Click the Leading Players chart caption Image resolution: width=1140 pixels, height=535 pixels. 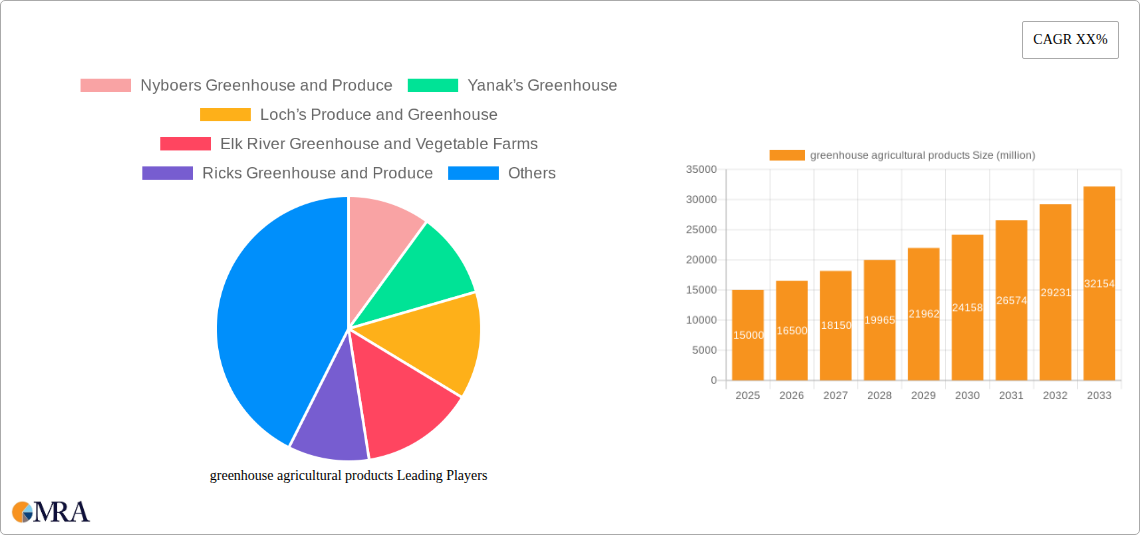348,476
